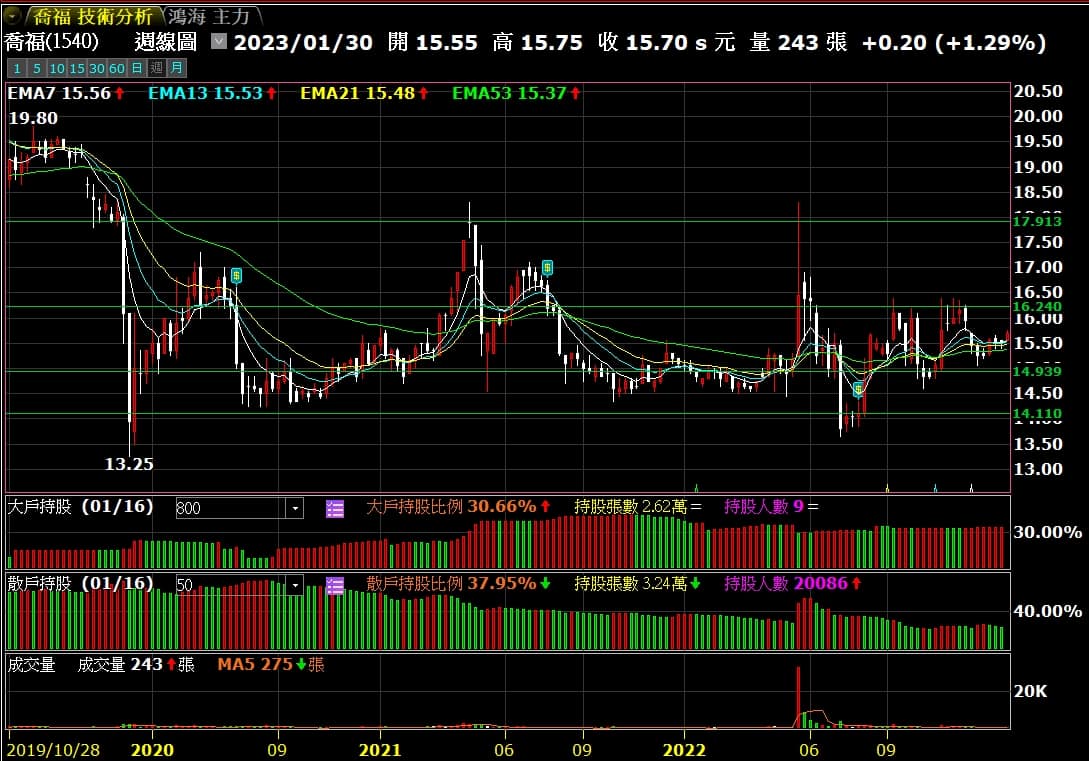Click the 800 input field in 大戶持股
The image size is (1089, 761).
[230, 508]
